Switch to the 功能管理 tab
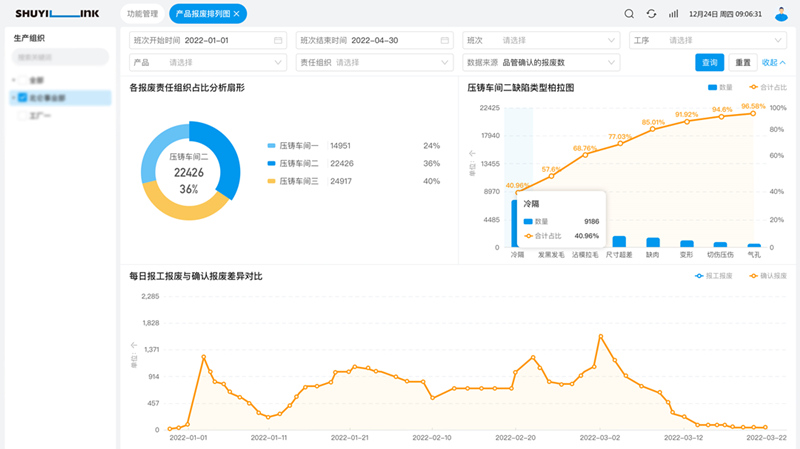The image size is (800, 449). click(142, 14)
